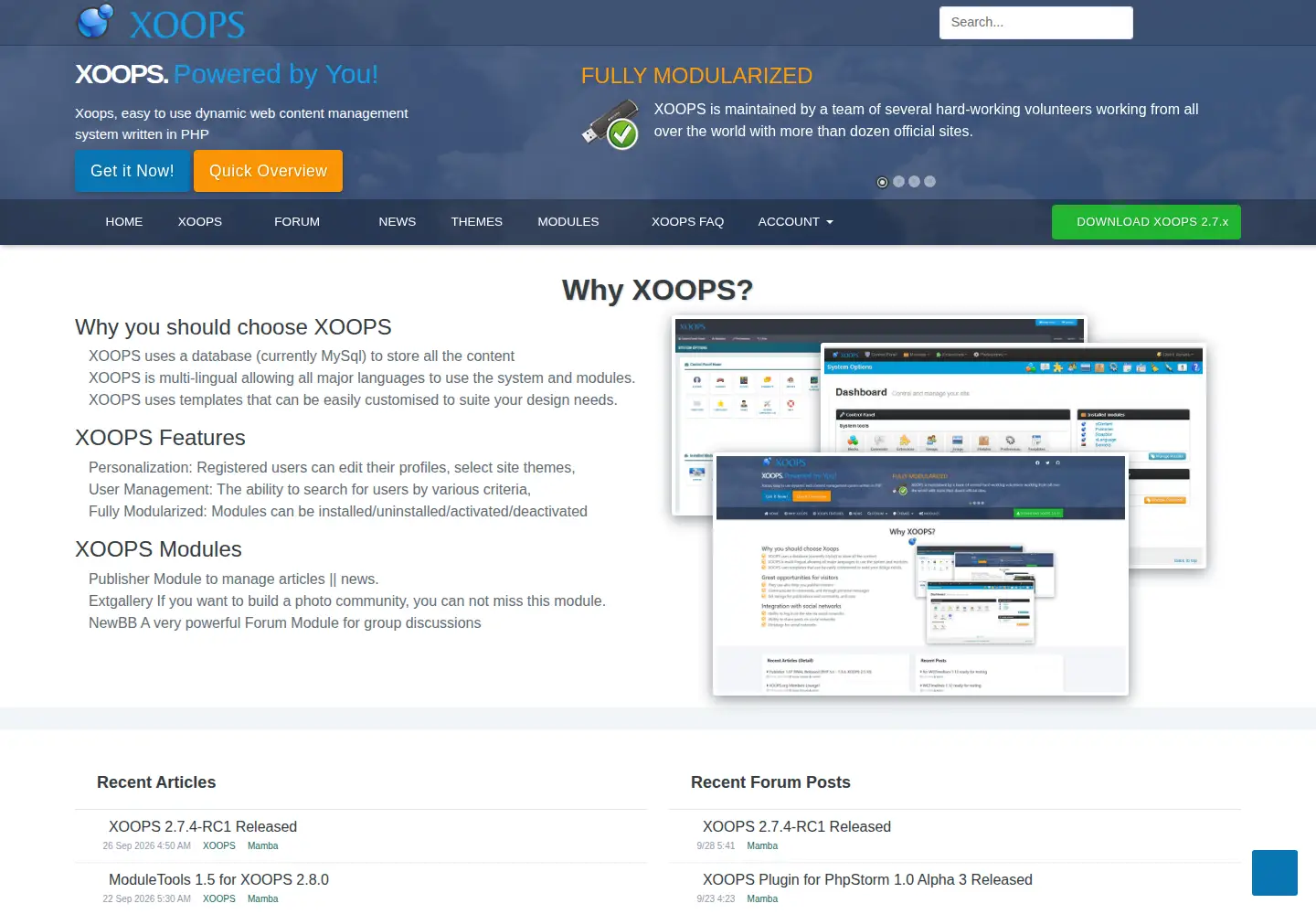Click the 'NewBB A very powerful Forum Module' line
Screen dimensions: 1316x914
click(284, 622)
